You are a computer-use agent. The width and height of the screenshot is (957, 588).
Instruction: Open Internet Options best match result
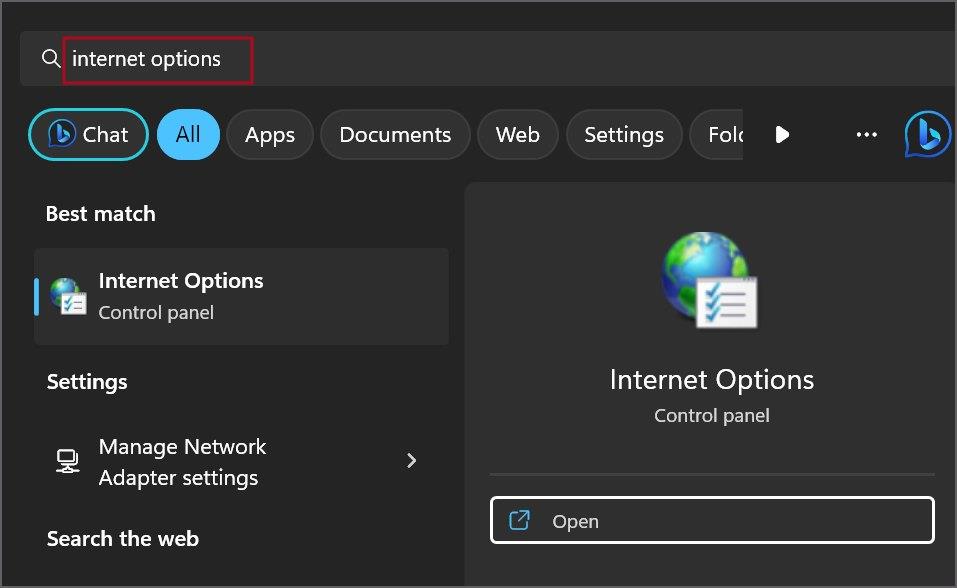click(242, 297)
